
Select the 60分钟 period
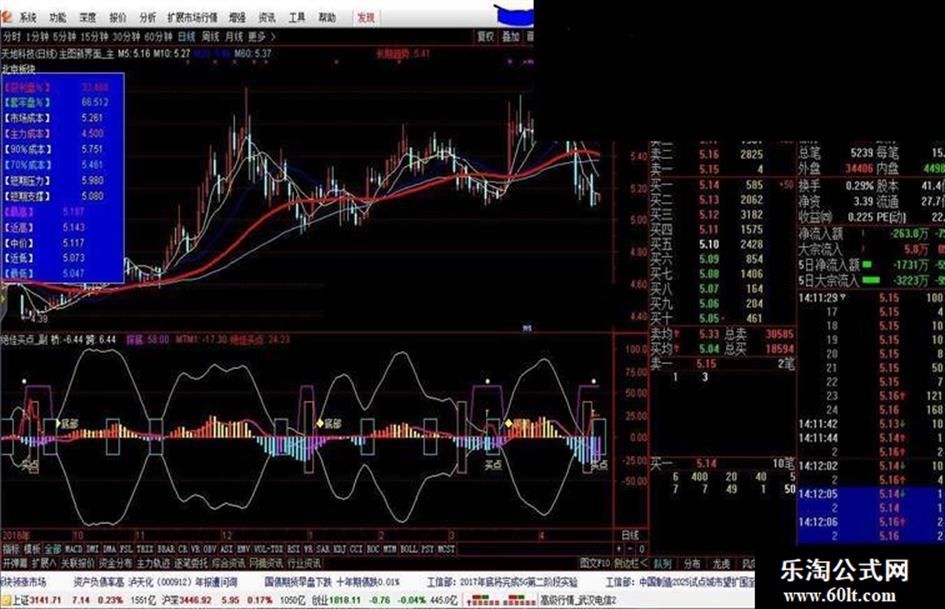[159, 37]
